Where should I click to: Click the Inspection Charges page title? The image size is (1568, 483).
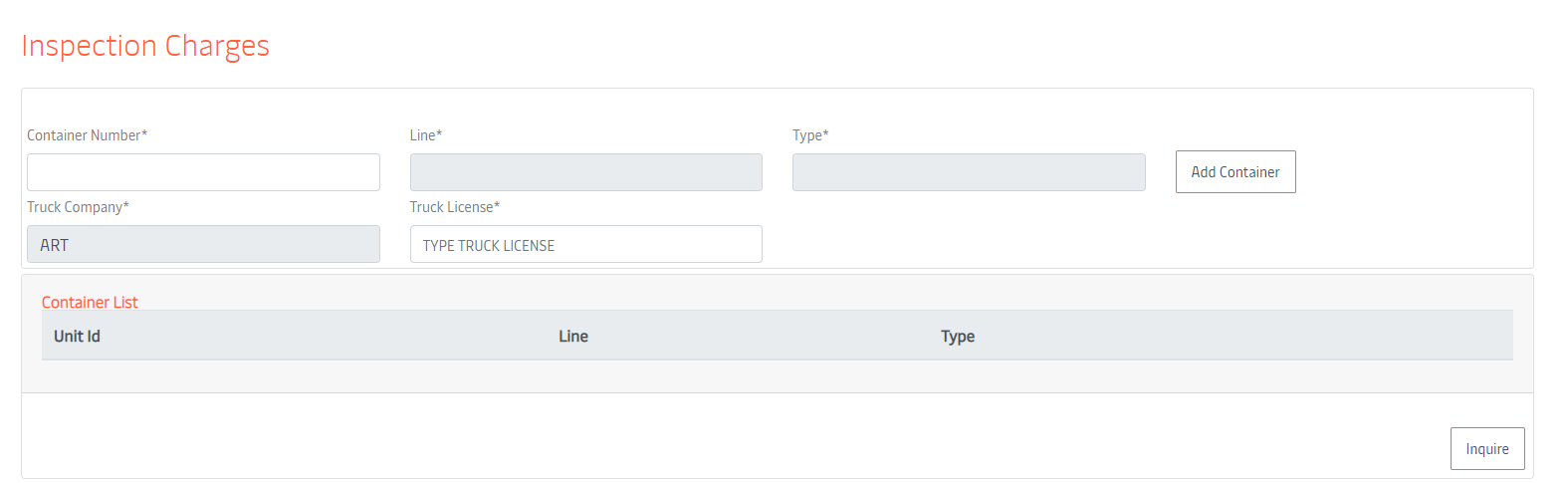coord(145,46)
